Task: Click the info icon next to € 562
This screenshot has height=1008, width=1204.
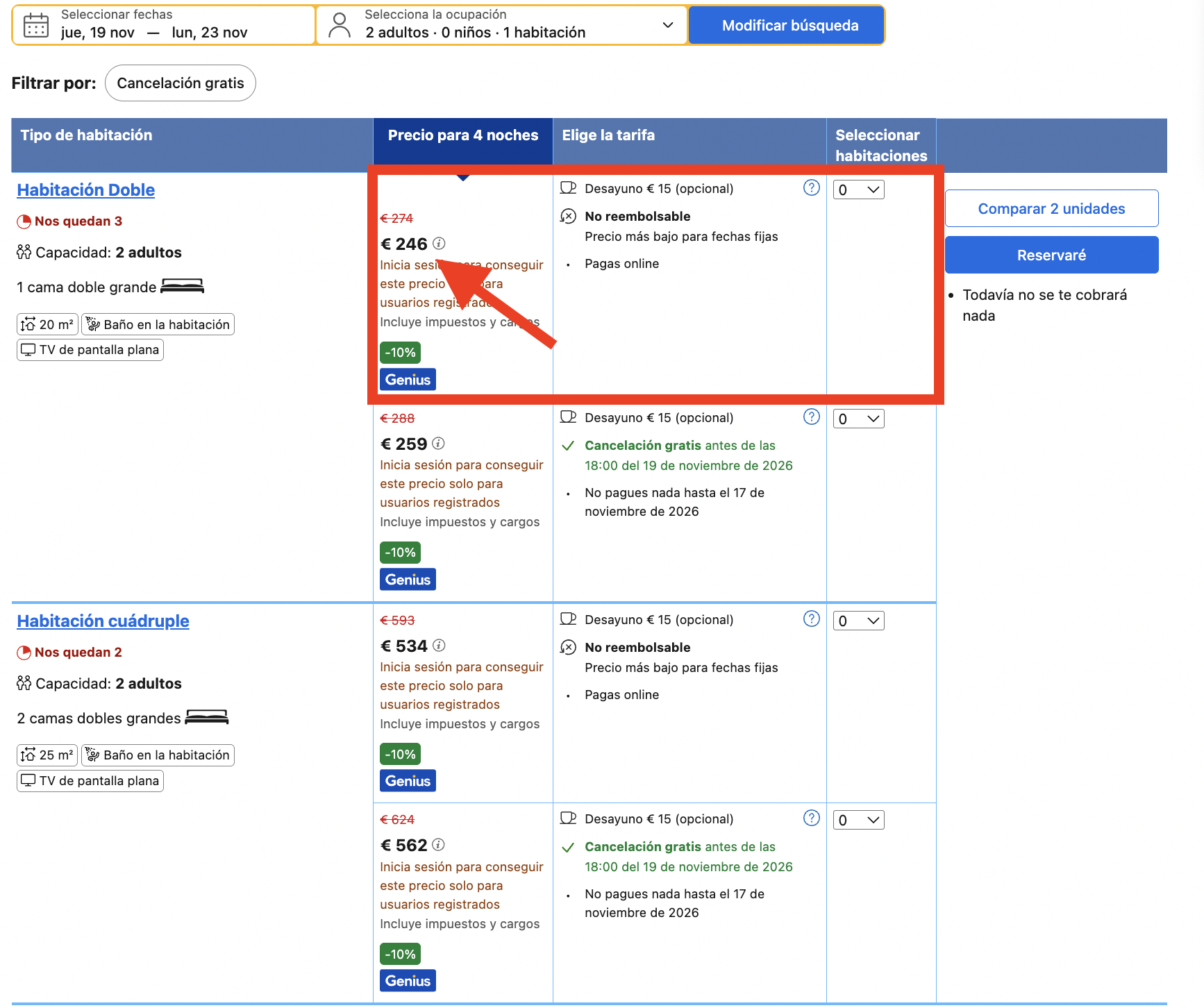Action: point(438,845)
